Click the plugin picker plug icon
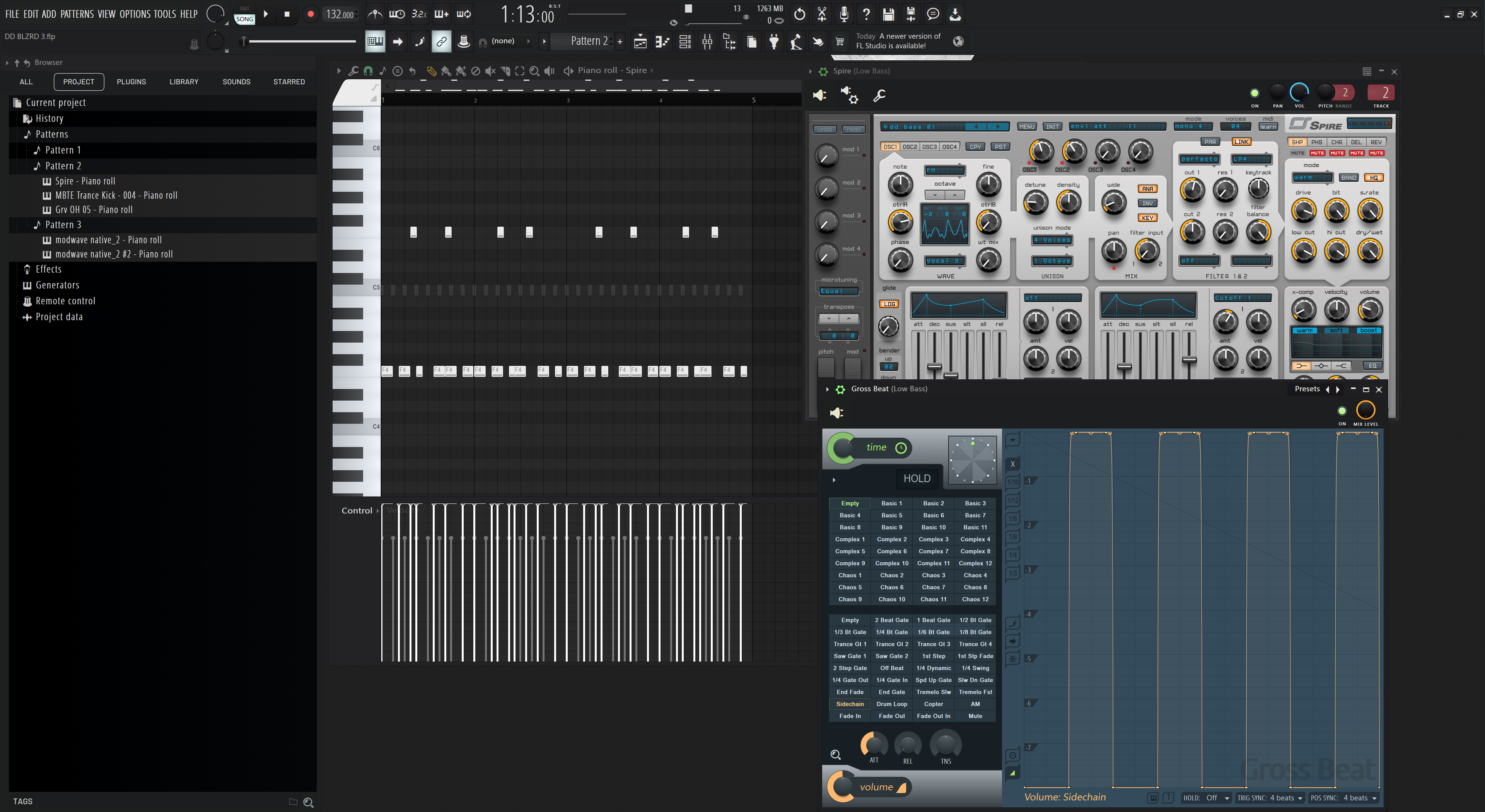 774,41
